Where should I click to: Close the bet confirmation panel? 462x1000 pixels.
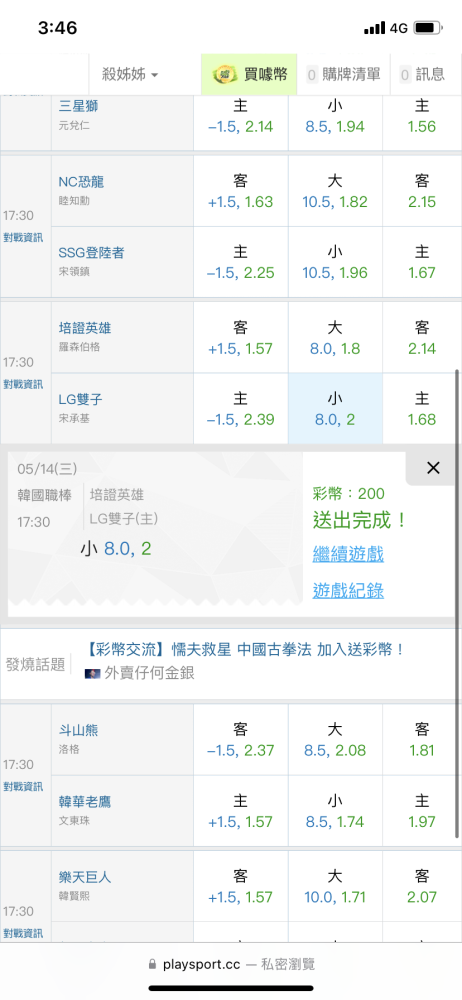click(433, 468)
